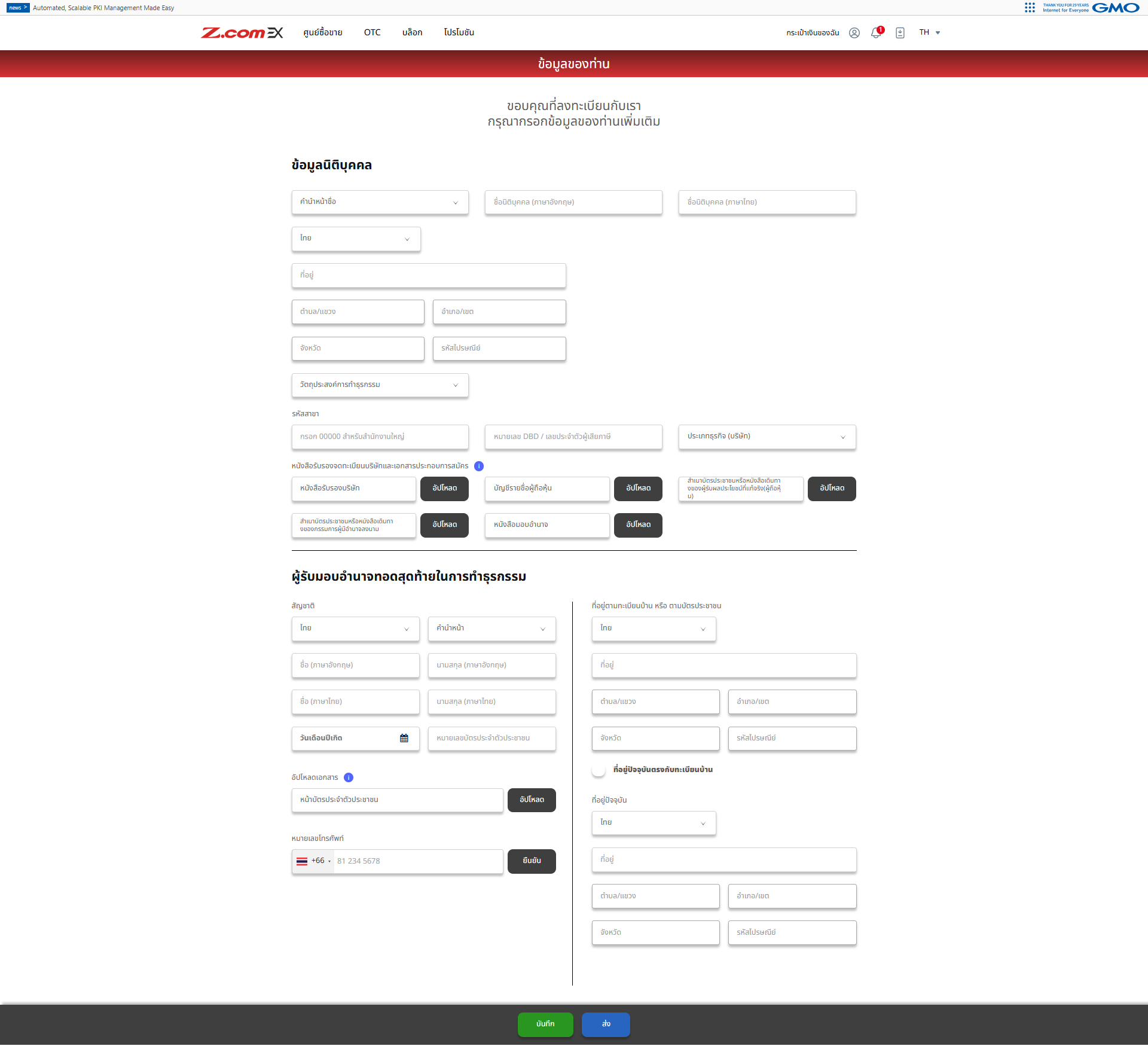
Task: Focus the surname Thai field
Action: click(x=492, y=702)
